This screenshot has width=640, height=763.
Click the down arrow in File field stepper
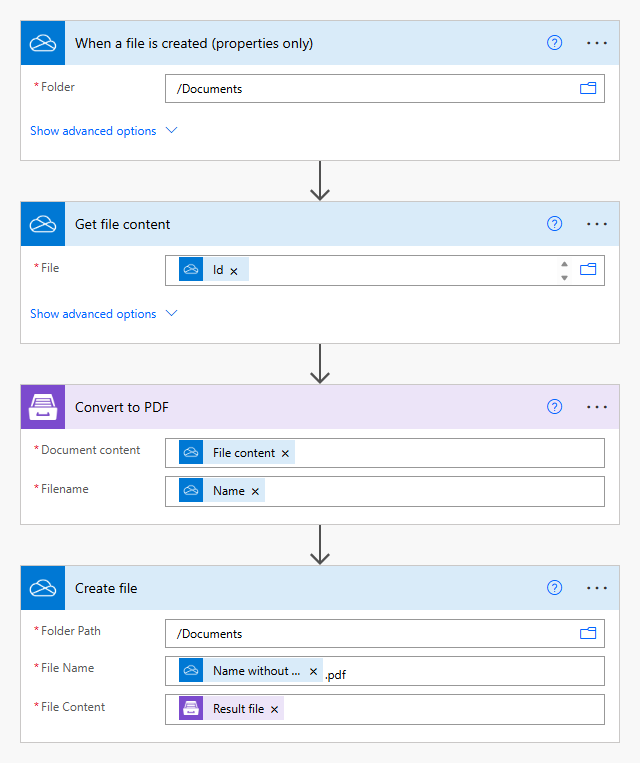tap(565, 277)
